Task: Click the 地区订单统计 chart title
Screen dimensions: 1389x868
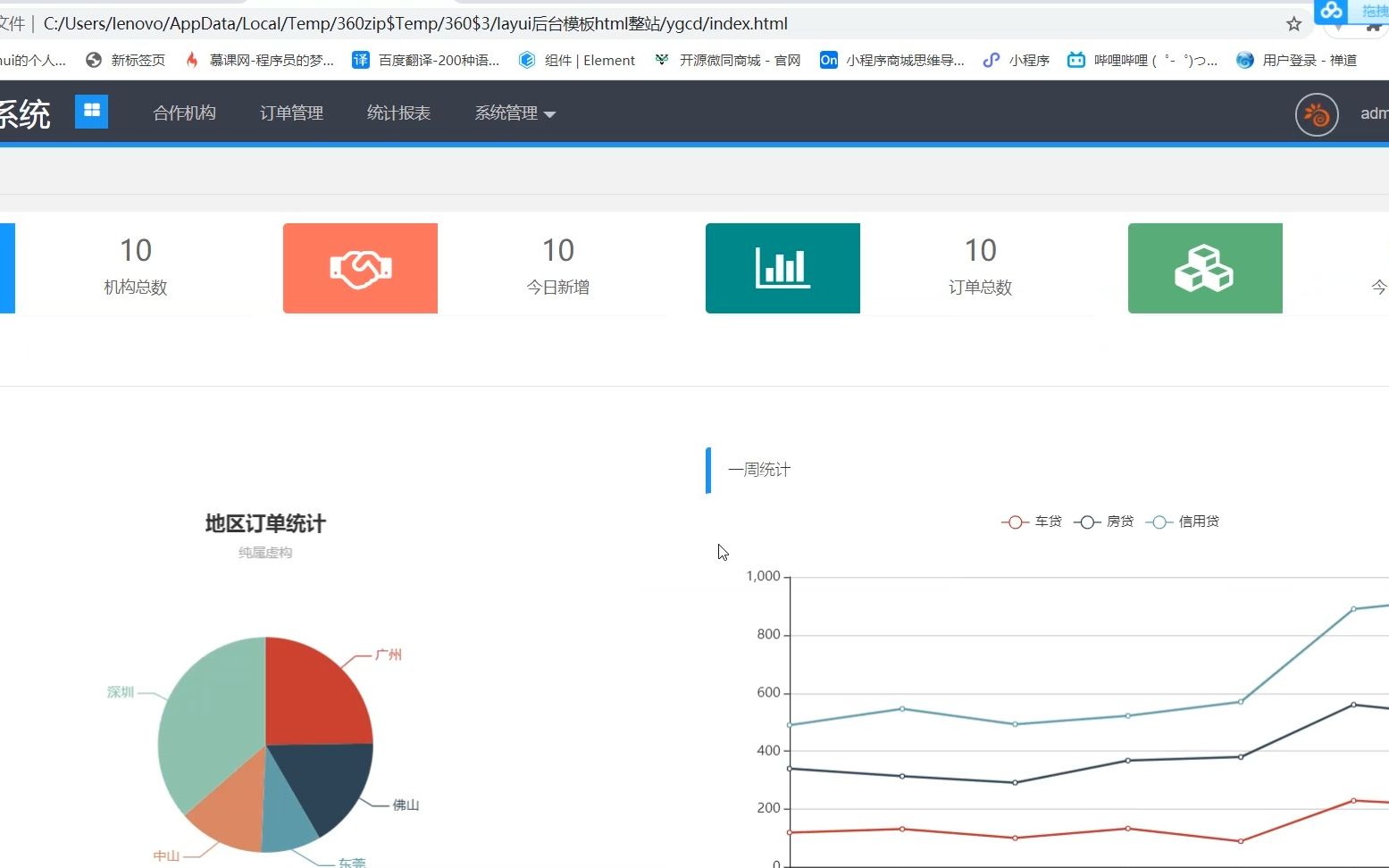Action: point(265,523)
